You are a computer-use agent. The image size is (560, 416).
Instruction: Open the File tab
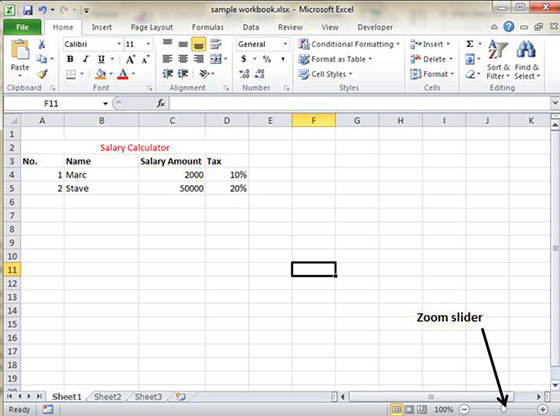point(22,27)
